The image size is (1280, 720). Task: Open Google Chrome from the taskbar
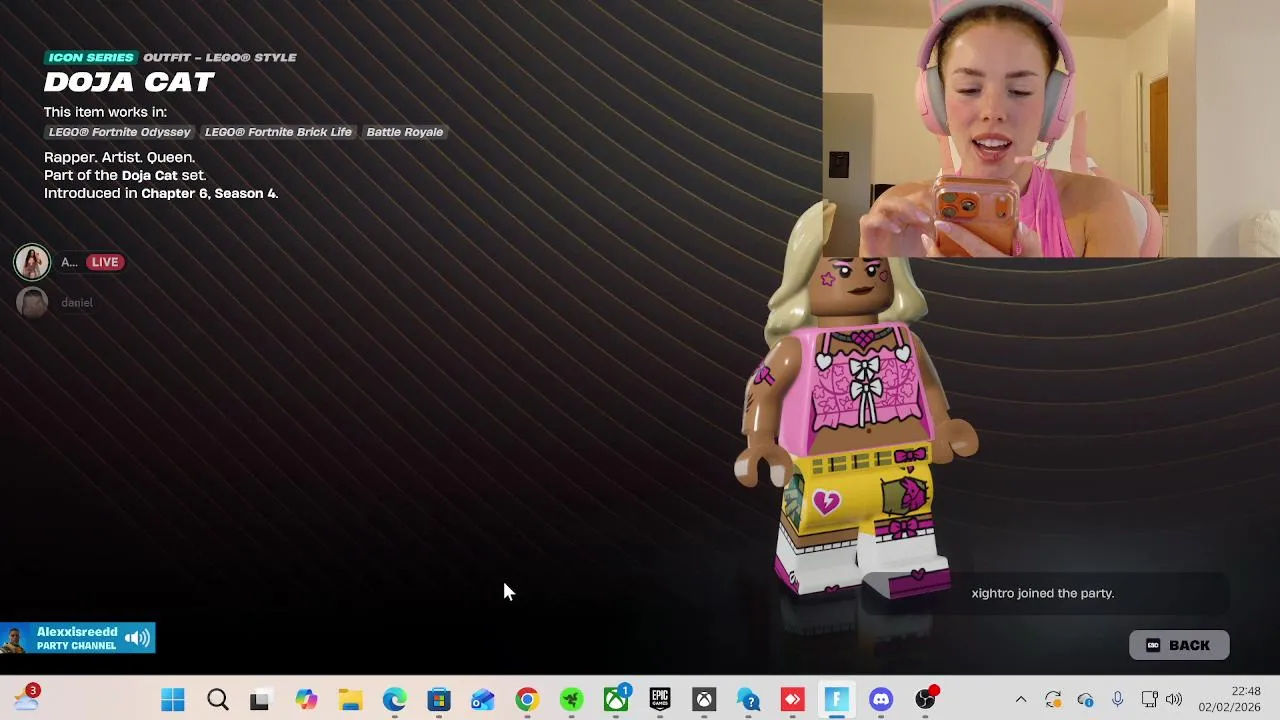click(527, 700)
